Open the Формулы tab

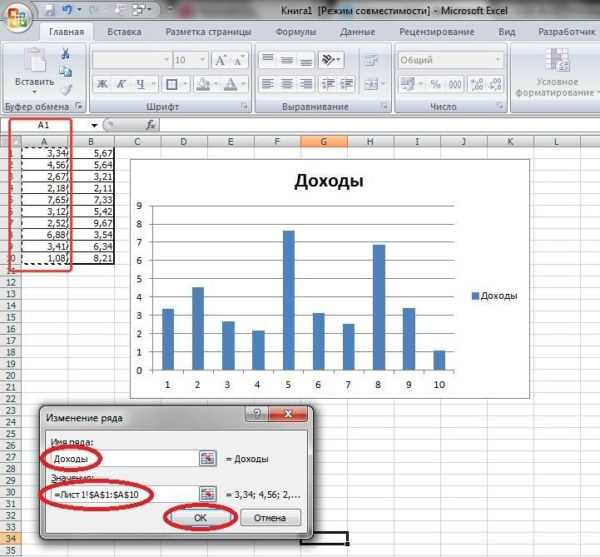[296, 32]
